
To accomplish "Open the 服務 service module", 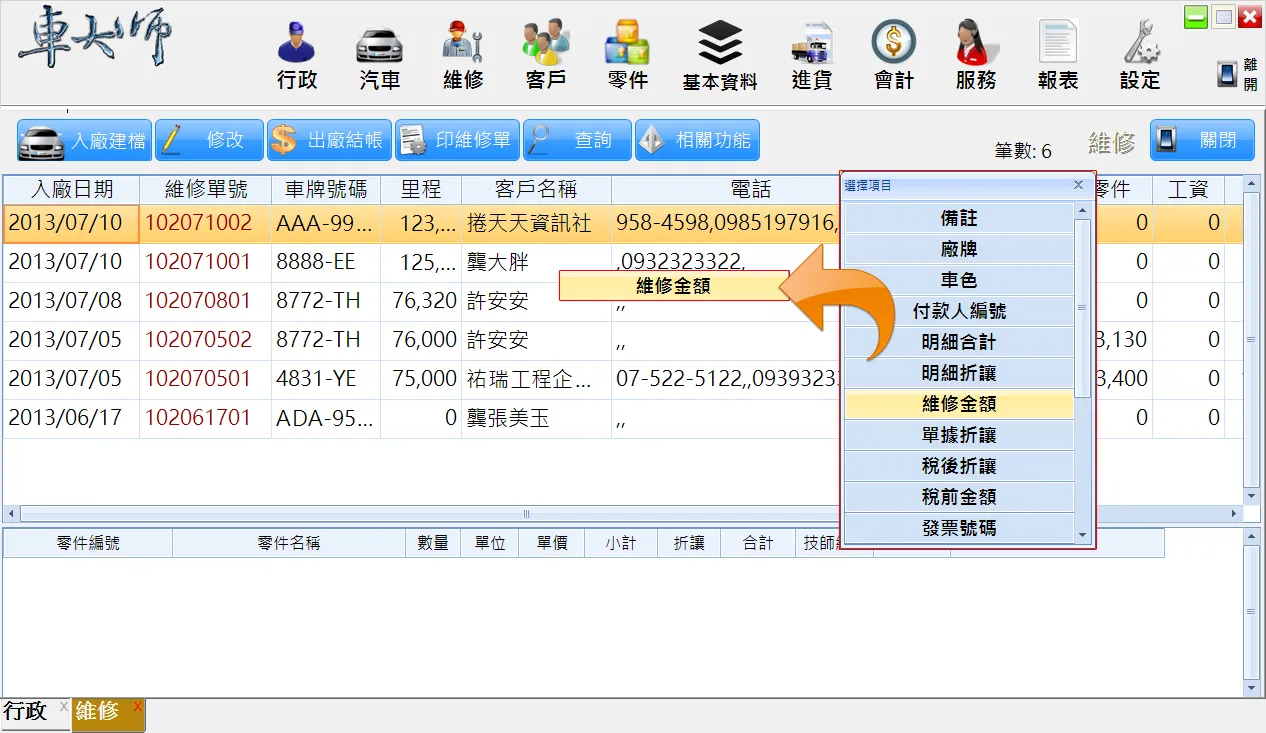I will coord(975,56).
